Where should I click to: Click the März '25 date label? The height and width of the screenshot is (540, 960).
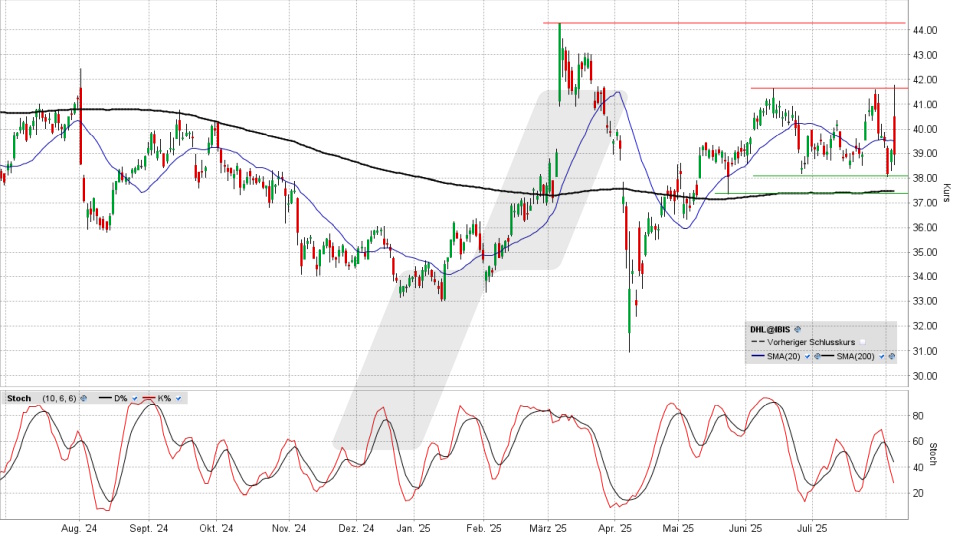(548, 528)
